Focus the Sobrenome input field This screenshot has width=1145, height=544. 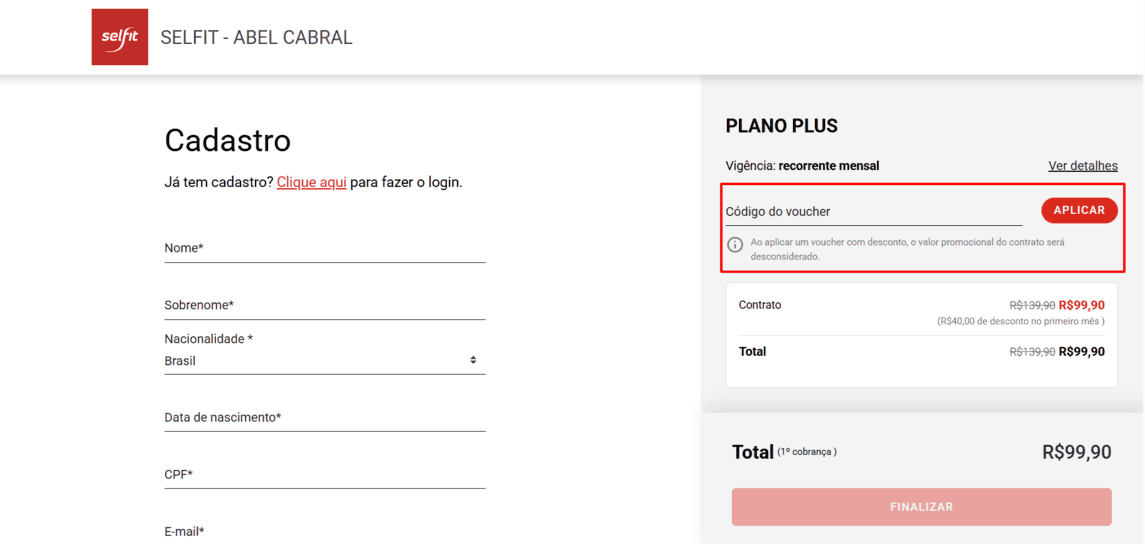(x=325, y=305)
